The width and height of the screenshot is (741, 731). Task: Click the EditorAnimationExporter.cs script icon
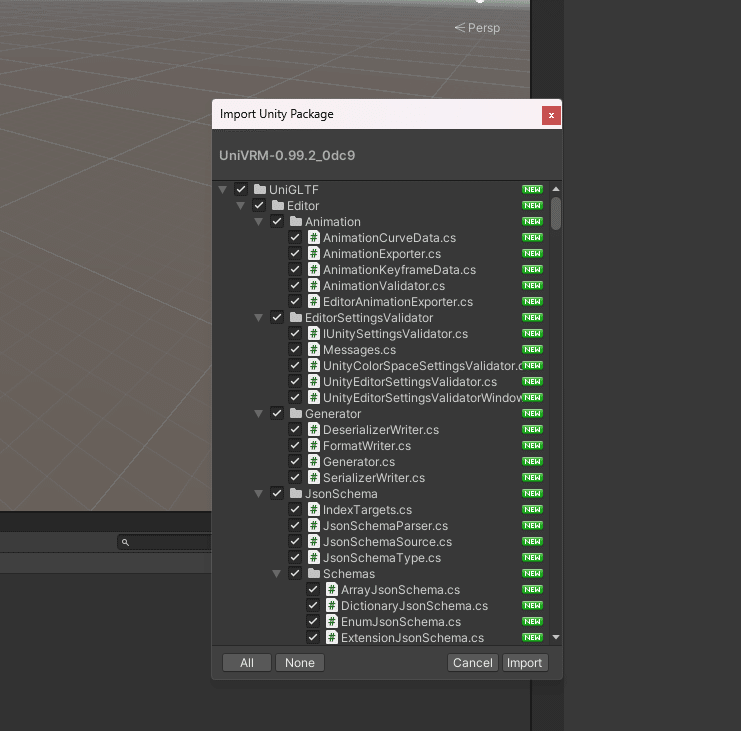(x=314, y=301)
